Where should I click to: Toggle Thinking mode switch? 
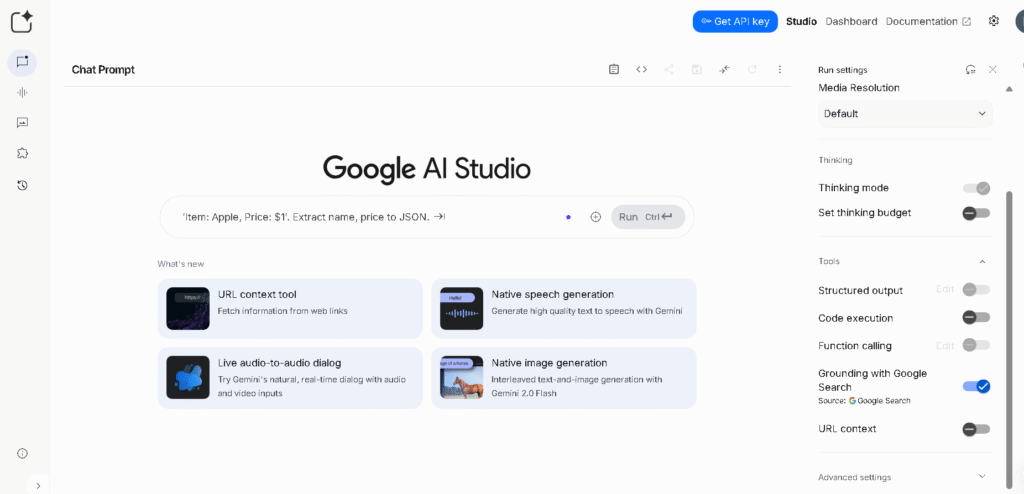click(976, 188)
